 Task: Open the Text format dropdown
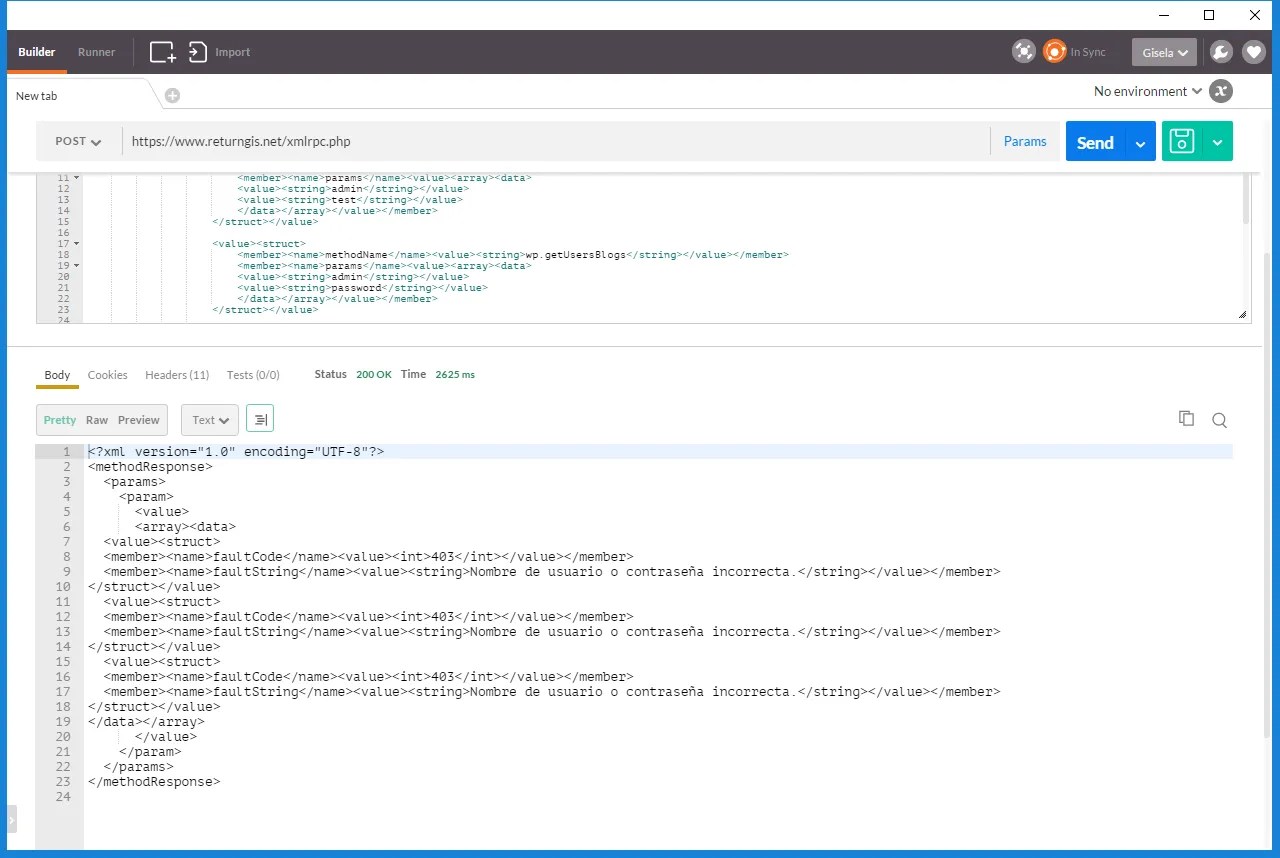pos(210,420)
